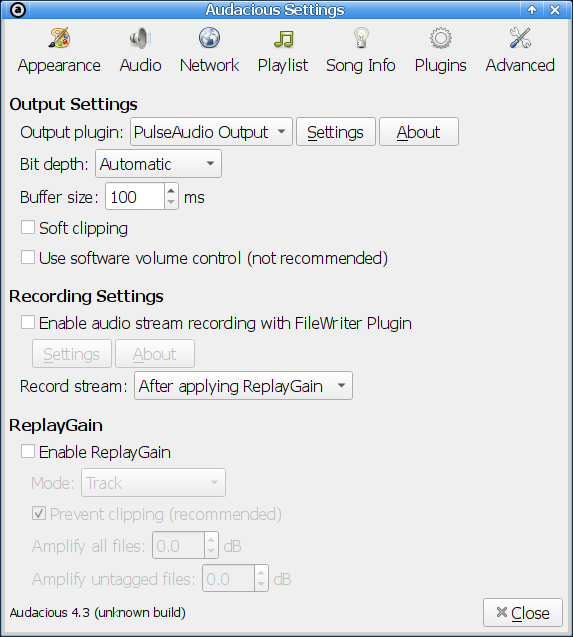Open Advanced tools icon
The image size is (573, 637).
pos(520,38)
